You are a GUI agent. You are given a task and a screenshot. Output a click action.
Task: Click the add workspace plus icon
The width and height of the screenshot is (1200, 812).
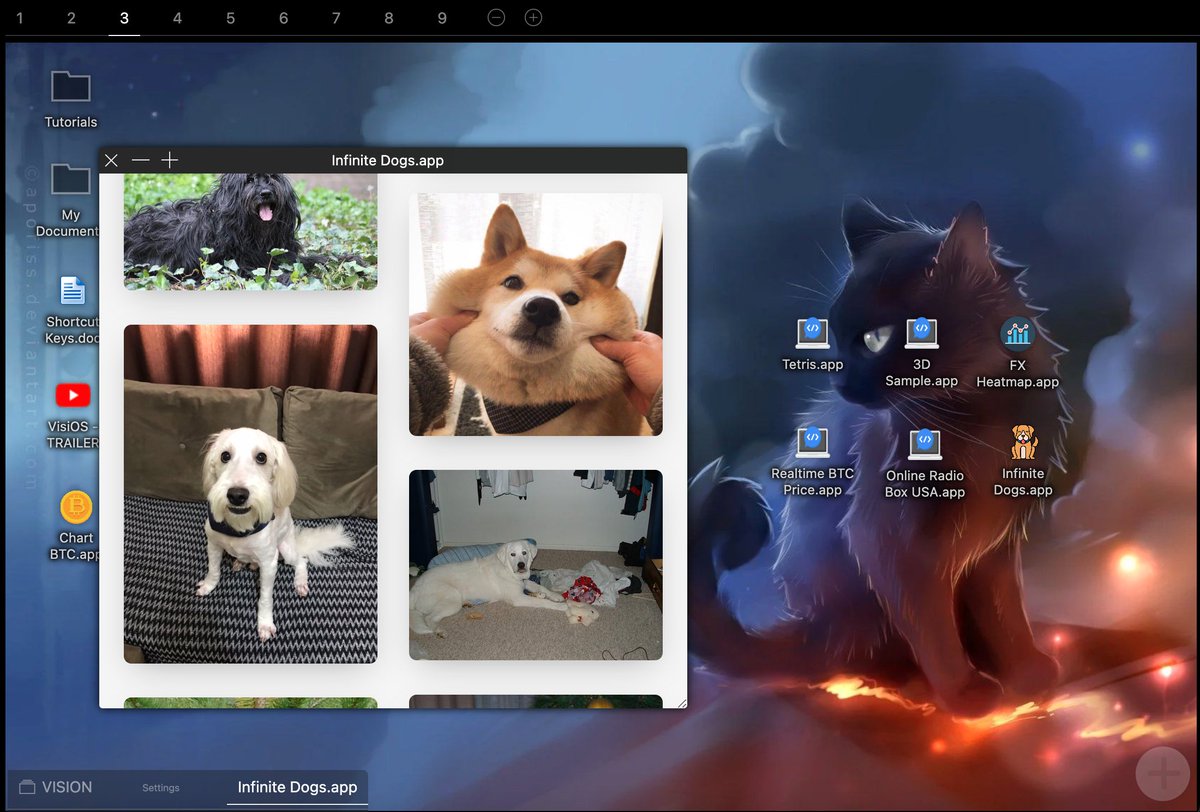[534, 18]
